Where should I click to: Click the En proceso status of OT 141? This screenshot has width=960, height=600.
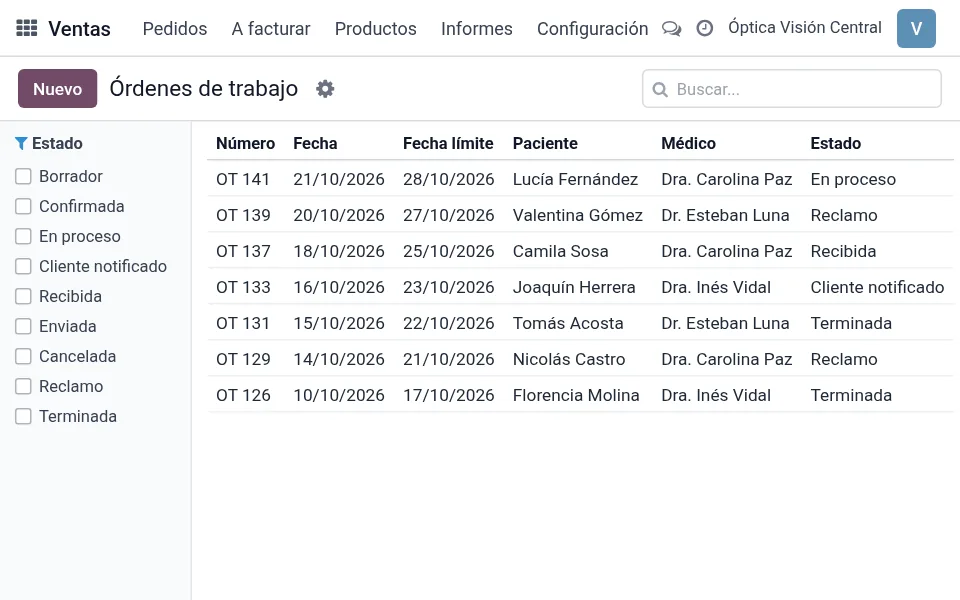[853, 179]
